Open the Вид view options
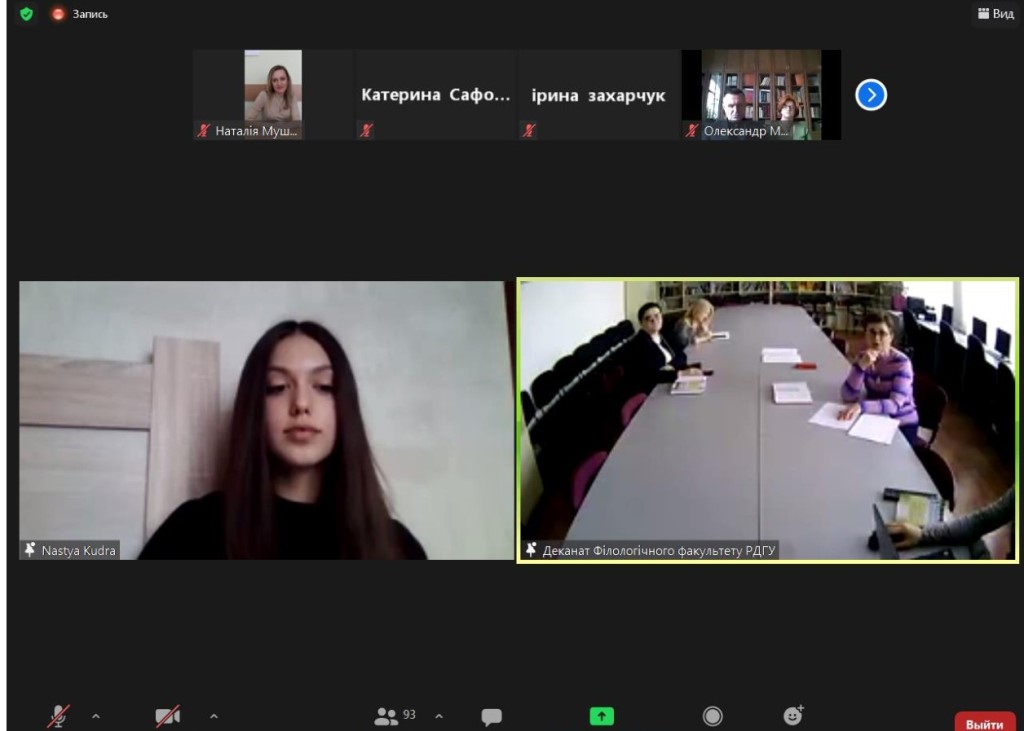Screen dimensions: 1024x731 tap(996, 13)
